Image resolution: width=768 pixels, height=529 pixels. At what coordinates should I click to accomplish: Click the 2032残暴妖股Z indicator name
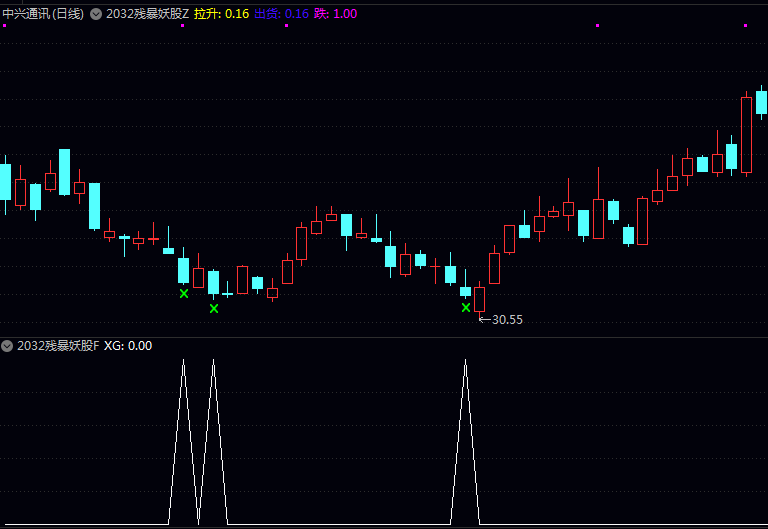pyautogui.click(x=147, y=14)
